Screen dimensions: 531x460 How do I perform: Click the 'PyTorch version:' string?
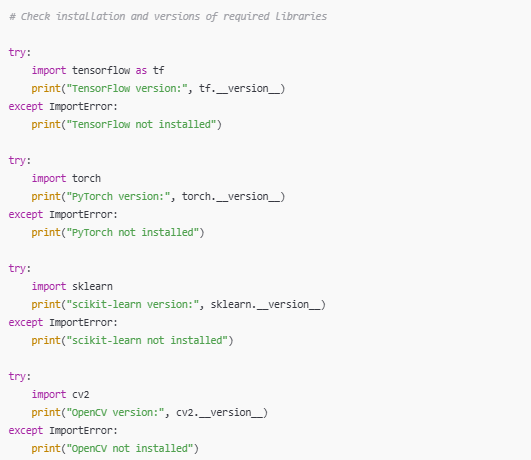coord(118,196)
